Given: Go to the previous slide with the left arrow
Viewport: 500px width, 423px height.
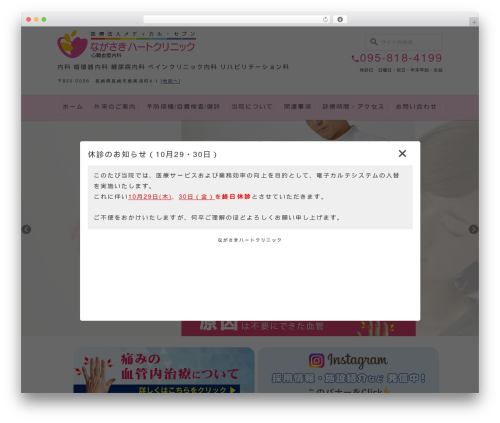Looking at the screenshot, I should pos(26,229).
